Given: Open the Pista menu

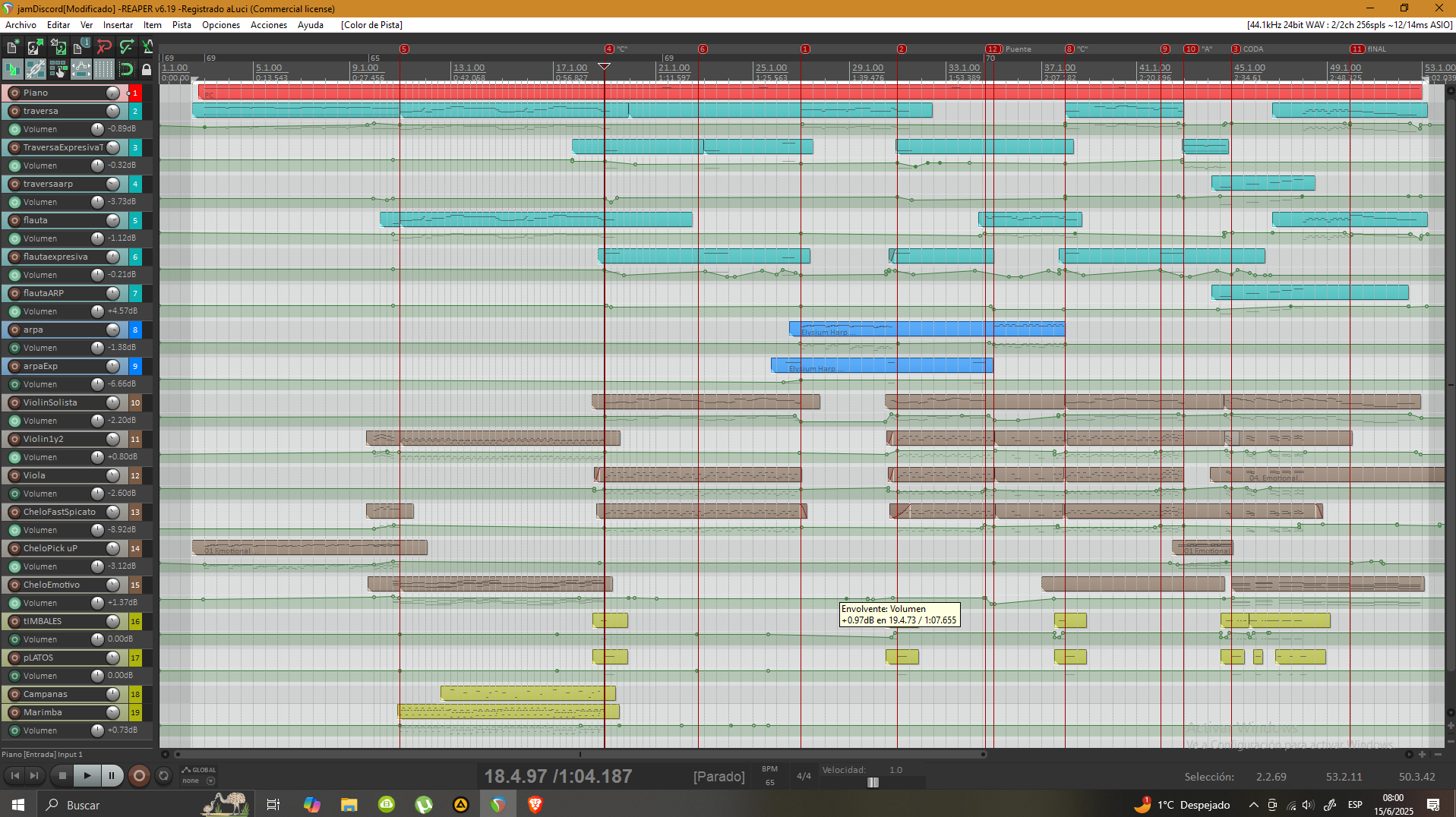Looking at the screenshot, I should point(182,25).
